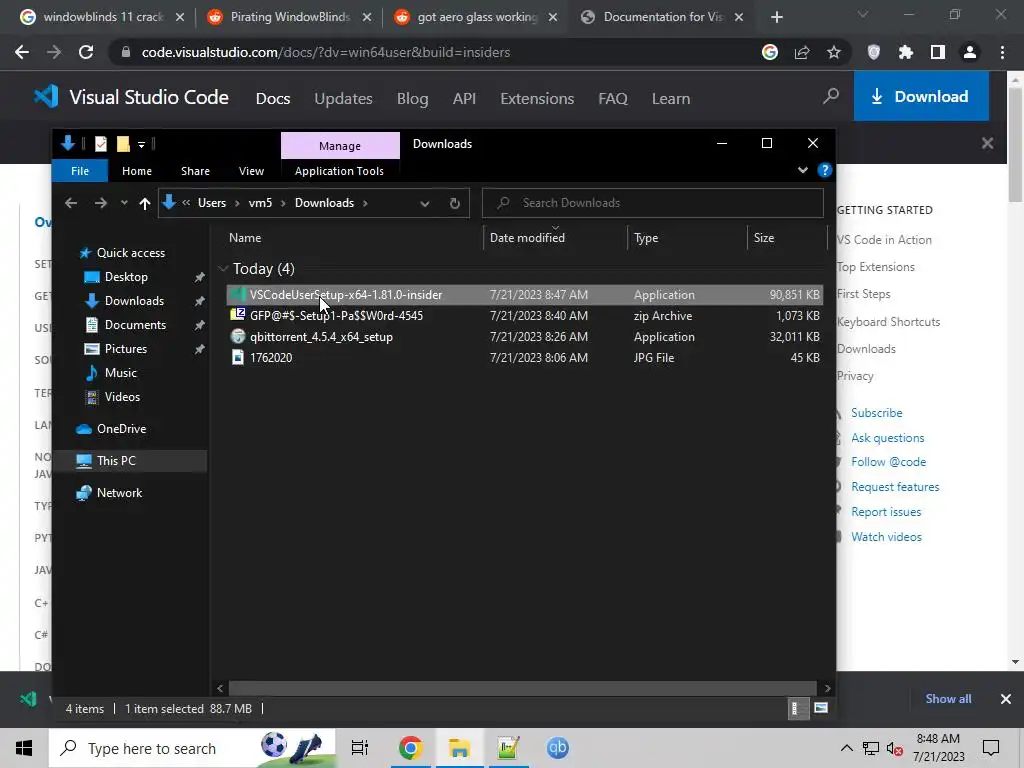Sort files by Date modified column
The height and width of the screenshot is (768, 1024).
[x=555, y=238]
